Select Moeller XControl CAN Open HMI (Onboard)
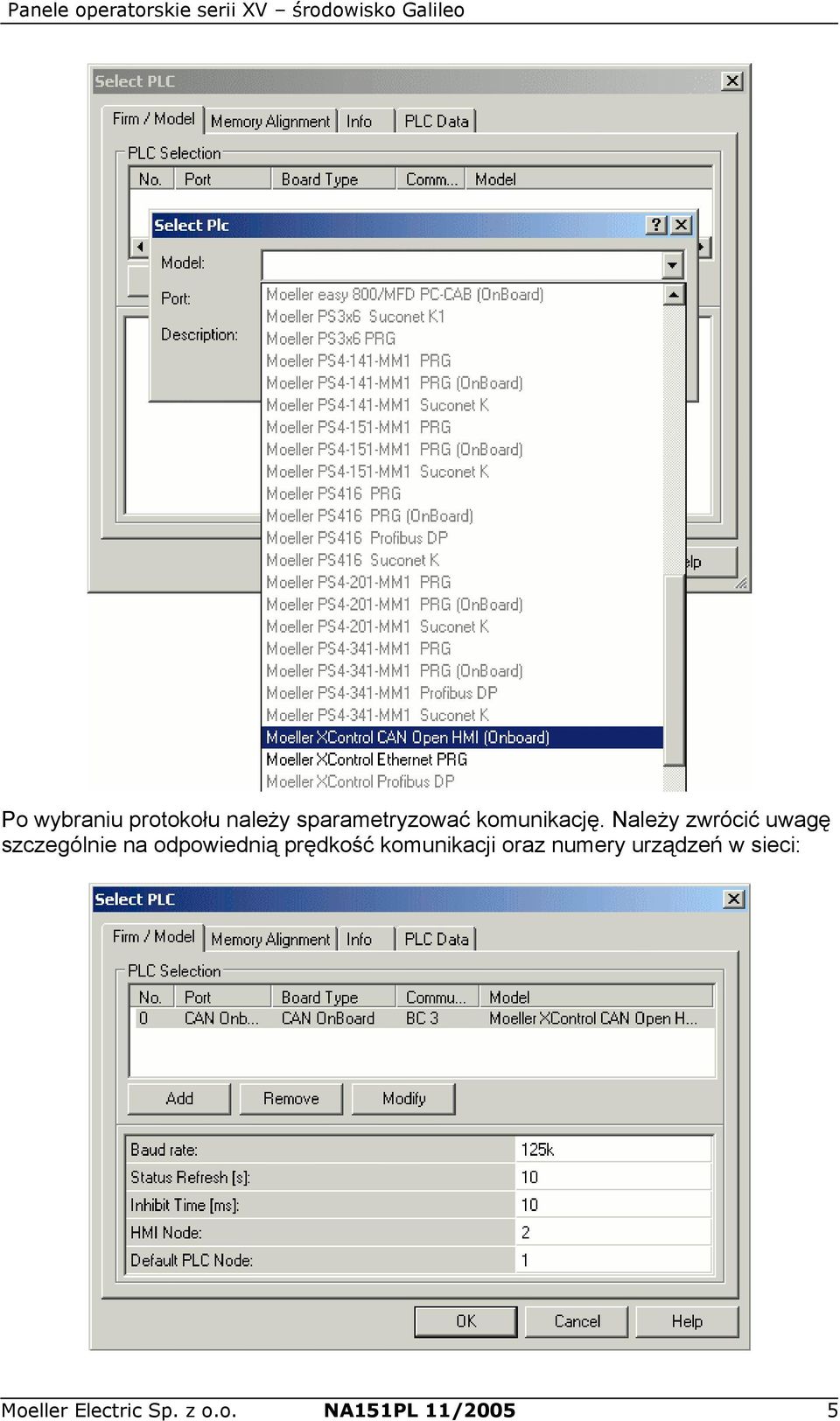 [x=463, y=738]
